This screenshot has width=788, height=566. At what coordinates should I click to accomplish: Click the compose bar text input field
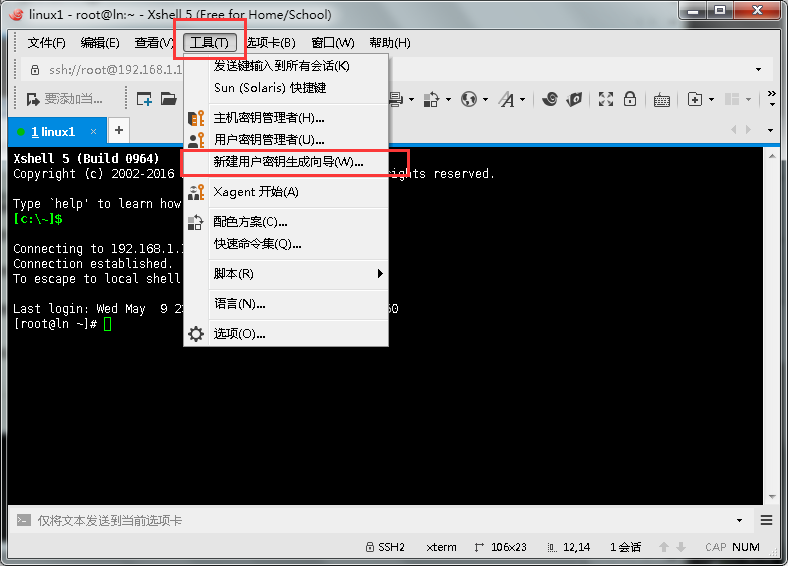tap(382, 520)
